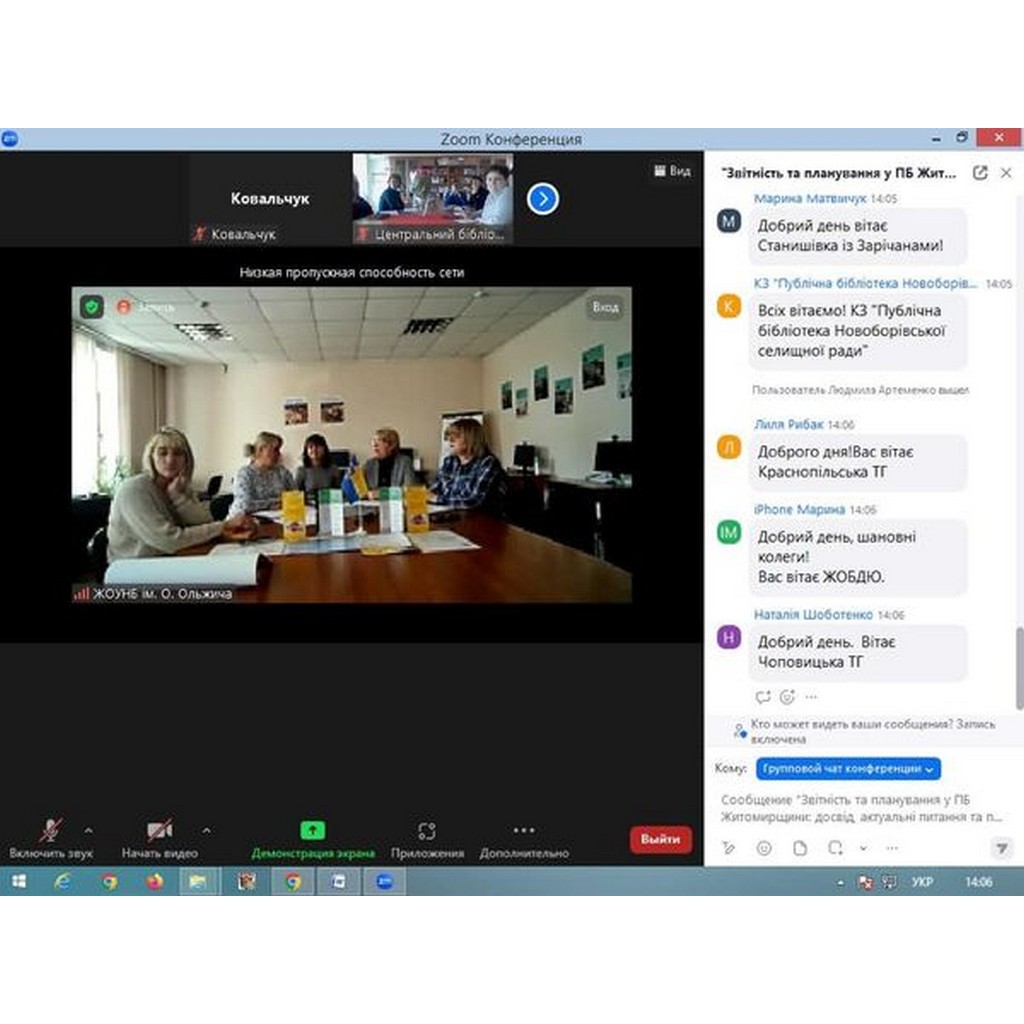Click the screenshot capture icon in chat

[x=835, y=848]
